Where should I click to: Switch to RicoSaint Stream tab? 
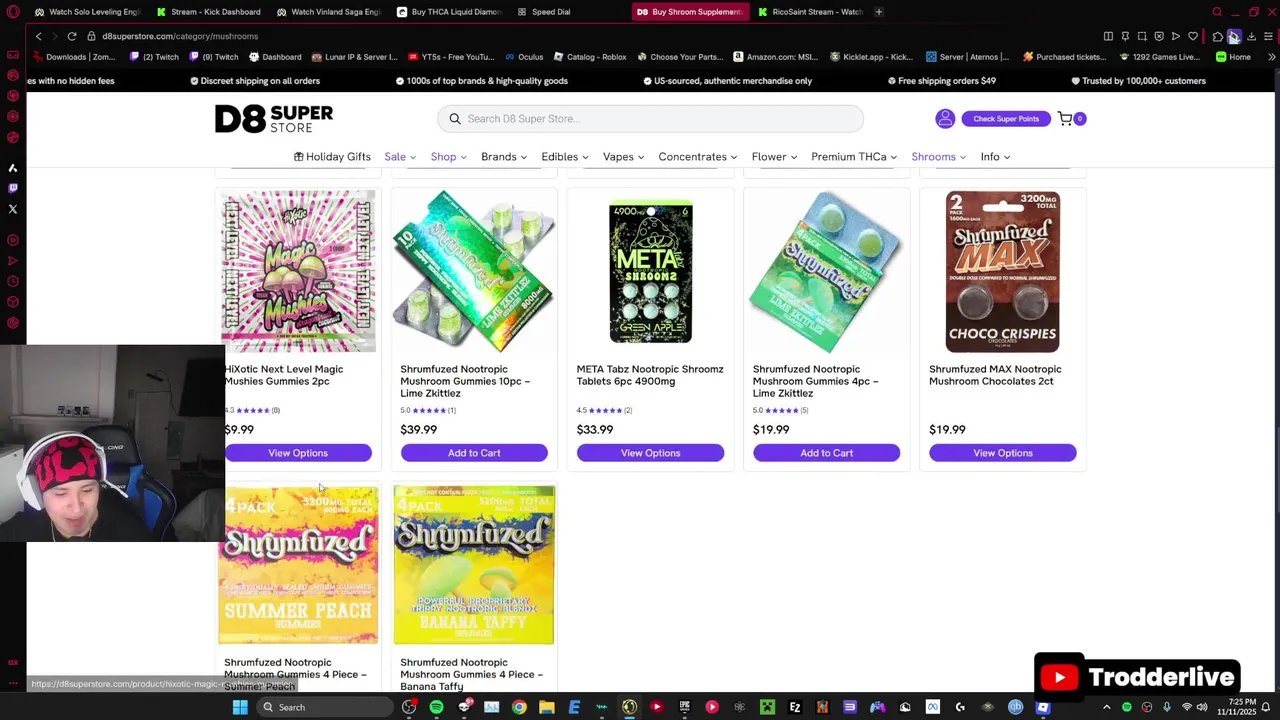(x=810, y=12)
